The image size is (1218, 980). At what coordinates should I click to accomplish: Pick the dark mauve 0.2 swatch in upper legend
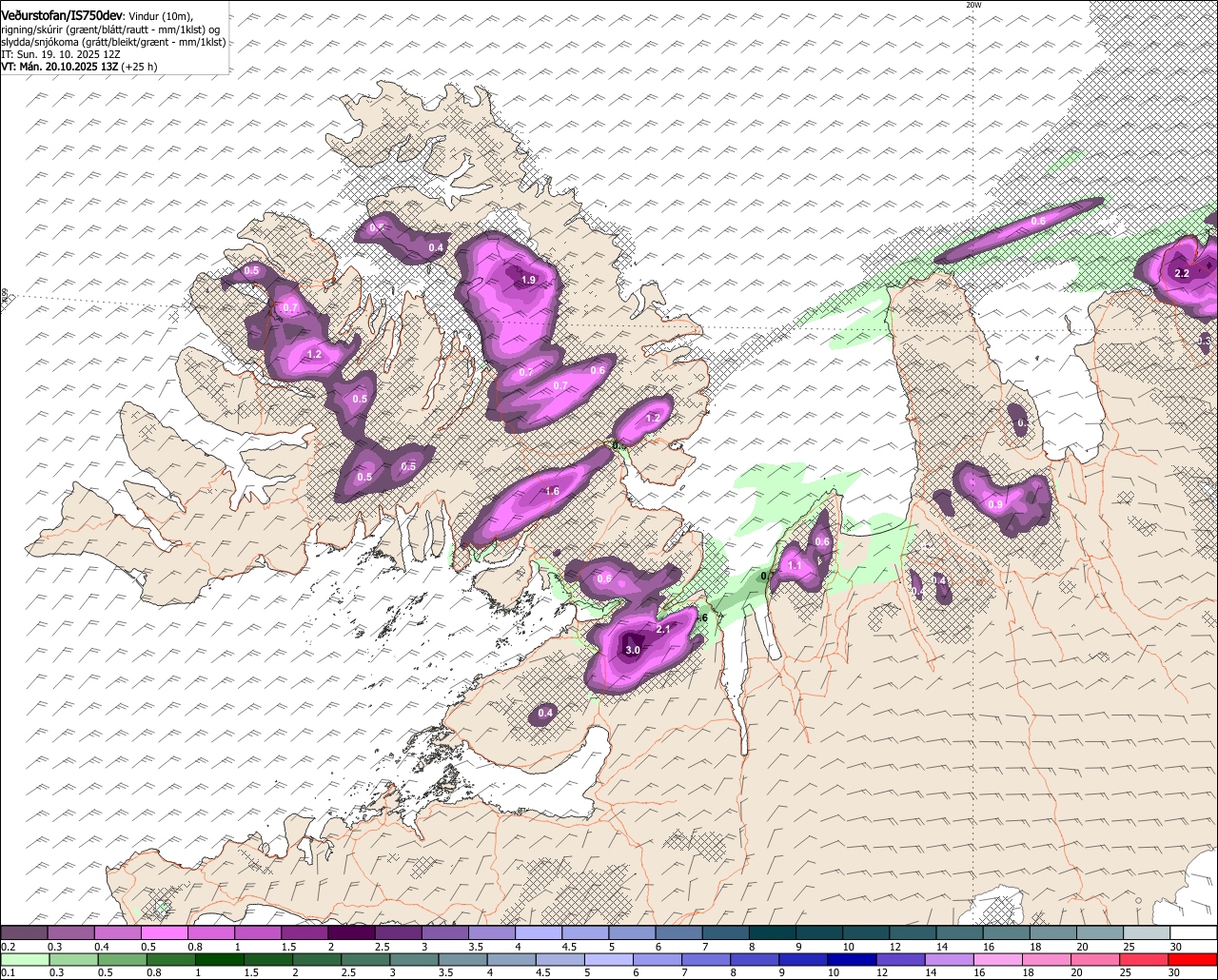pos(24,932)
